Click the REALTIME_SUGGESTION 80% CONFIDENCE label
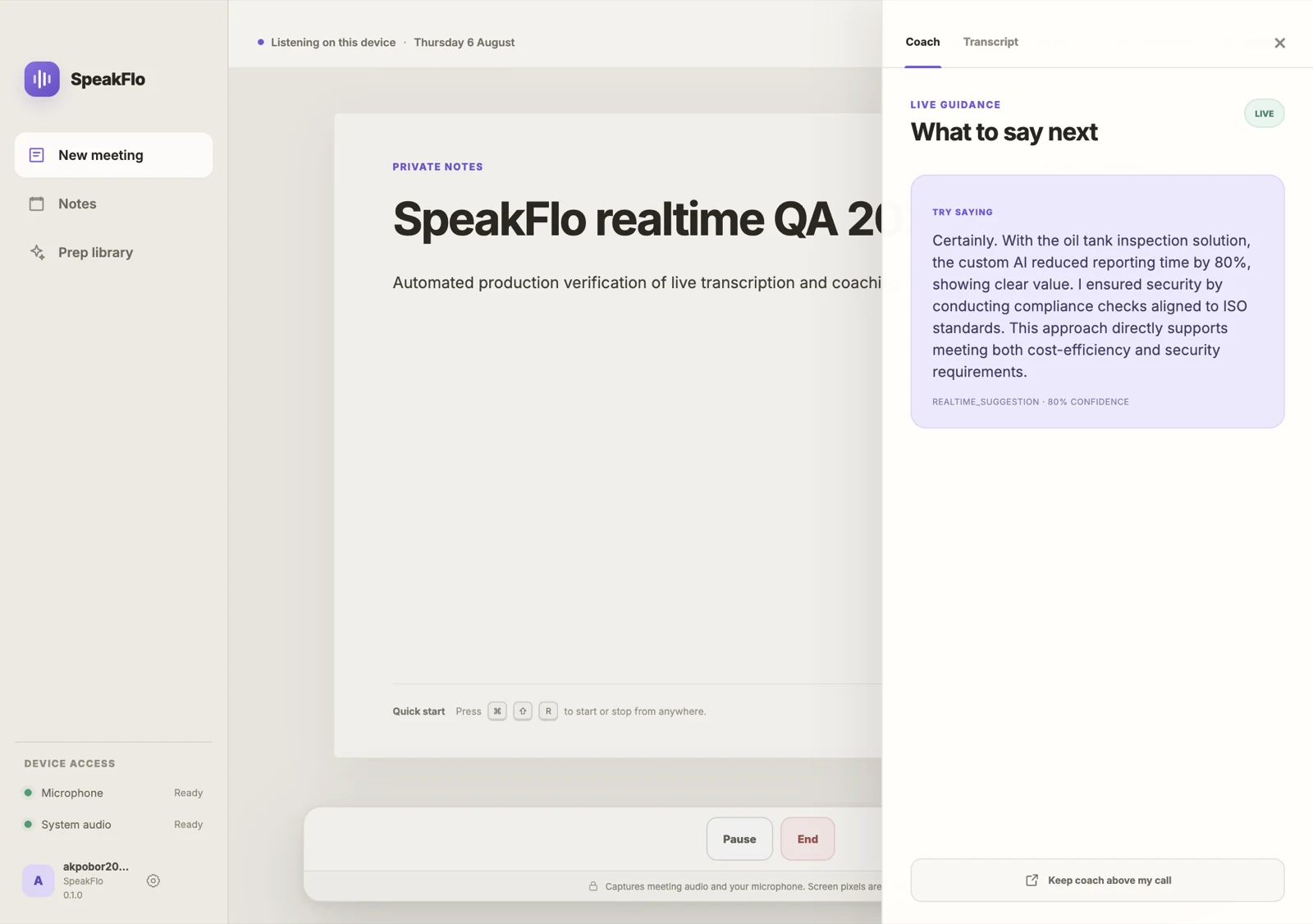 click(1030, 401)
